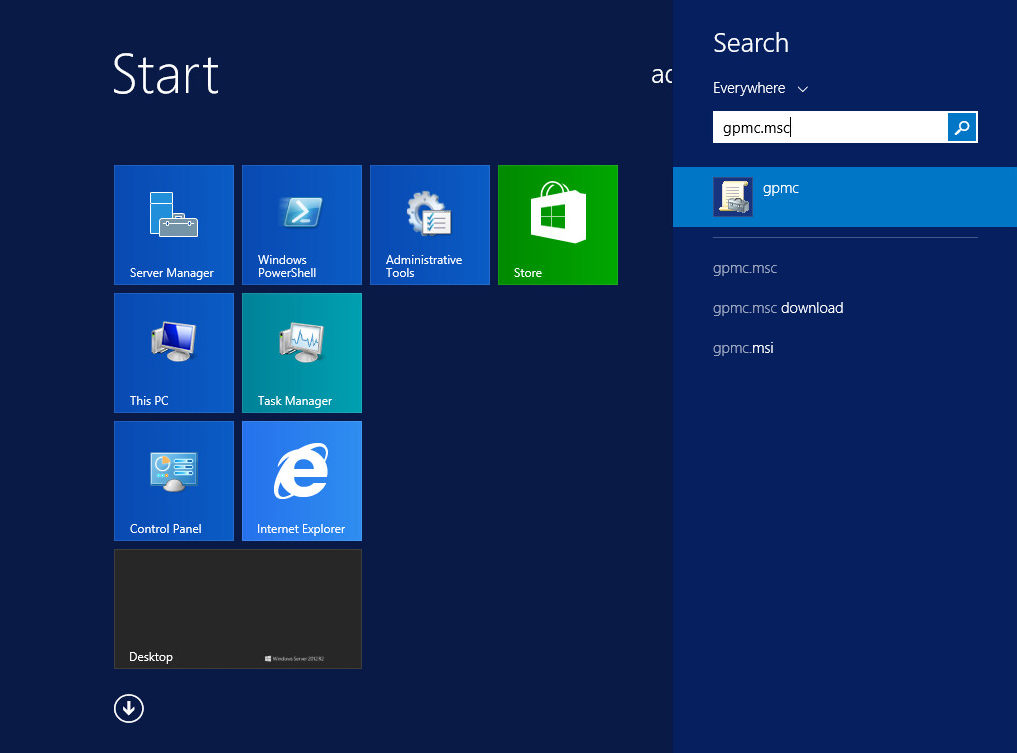Click into the gpmc.msc search box

tap(830, 127)
